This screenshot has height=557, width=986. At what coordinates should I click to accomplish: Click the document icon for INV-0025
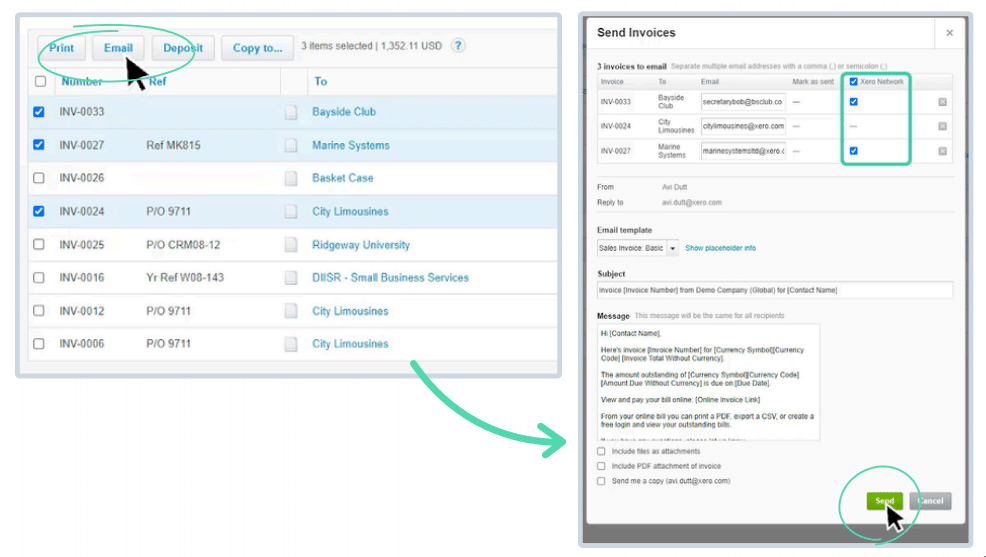pos(291,245)
